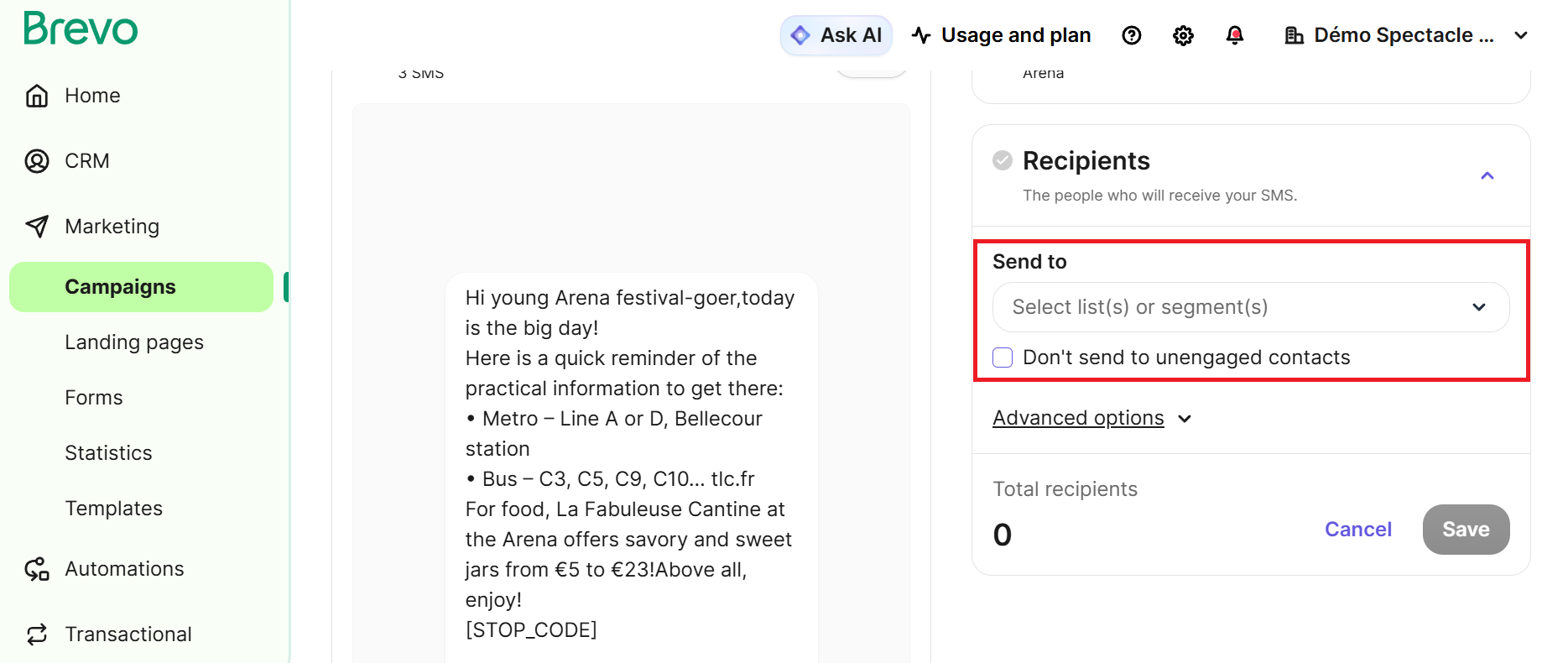Image resolution: width=1568 pixels, height=663 pixels.
Task: Click the CRM contact icon
Action: (37, 161)
